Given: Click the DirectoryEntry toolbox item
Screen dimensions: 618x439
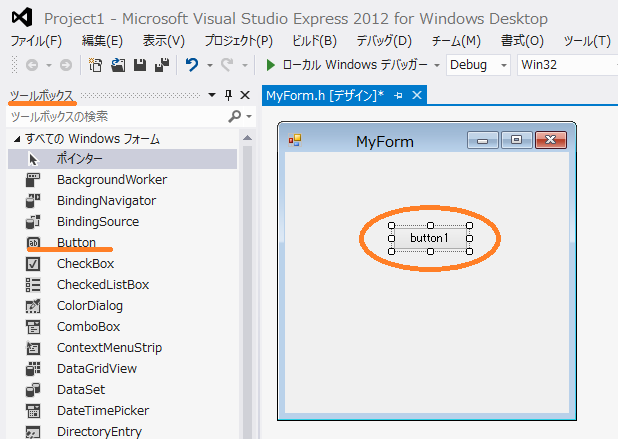Looking at the screenshot, I should pyautogui.click(x=99, y=432).
